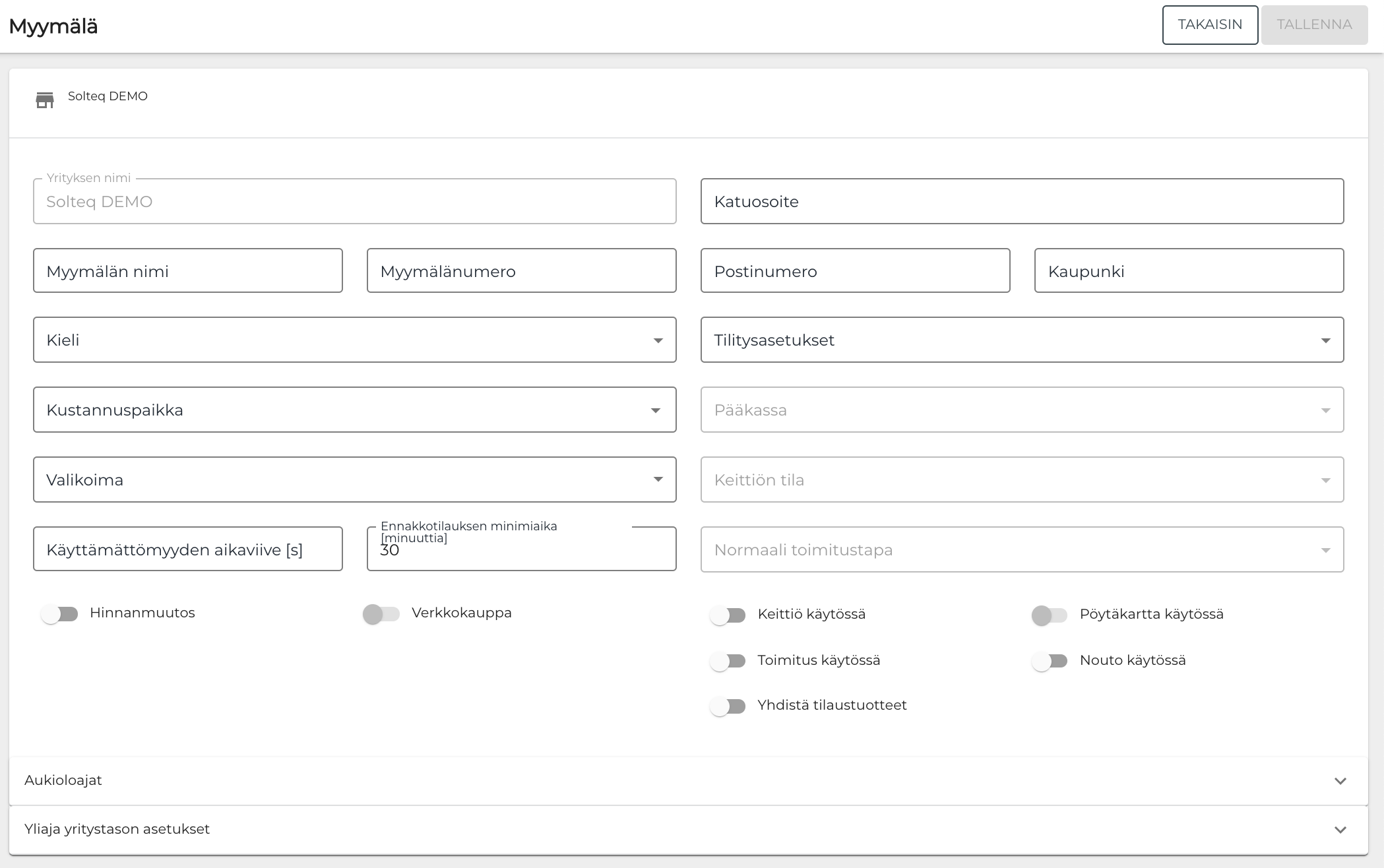Enable the Keittiö käytössä switch
Screen dimensions: 1384x868
(x=728, y=615)
